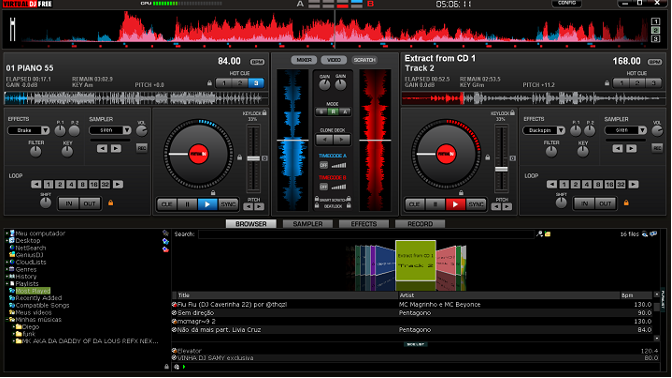Toggle Timecode A off switch
This screenshot has width=672, height=378.
point(324,165)
